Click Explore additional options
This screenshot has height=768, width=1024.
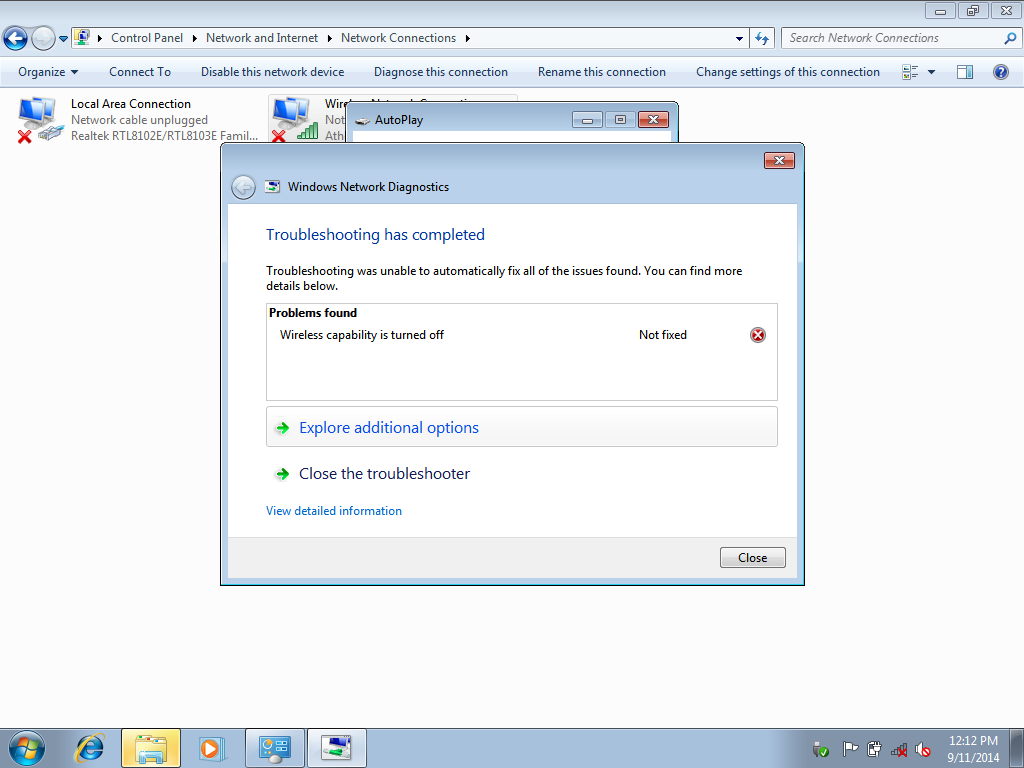(522, 427)
